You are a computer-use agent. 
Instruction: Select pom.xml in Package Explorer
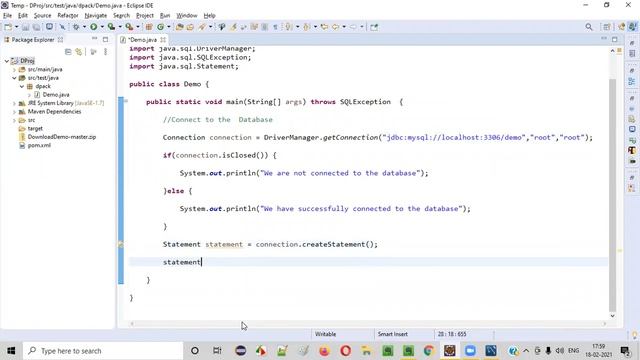(x=39, y=145)
